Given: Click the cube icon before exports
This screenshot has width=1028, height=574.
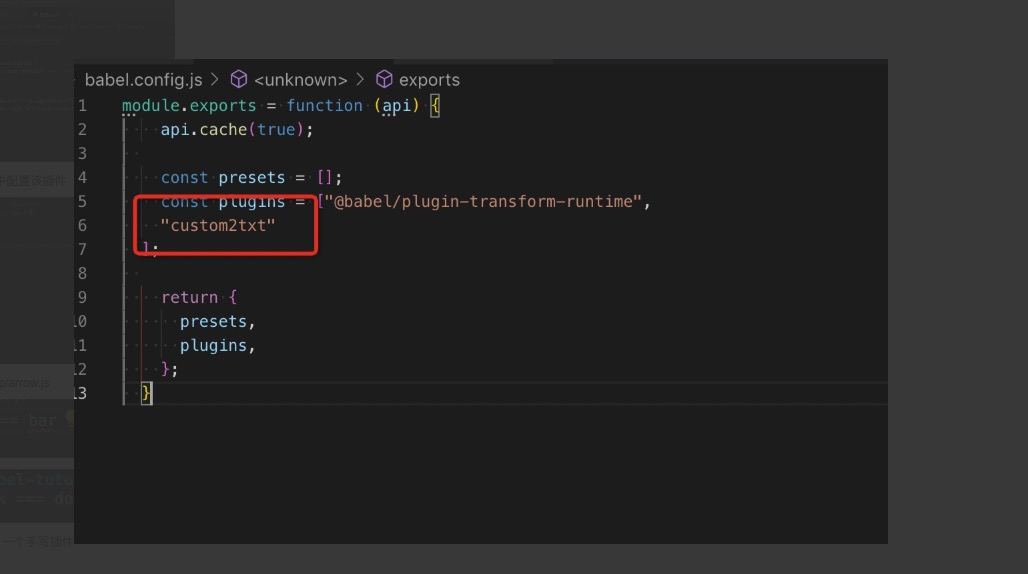Looking at the screenshot, I should 384,79.
